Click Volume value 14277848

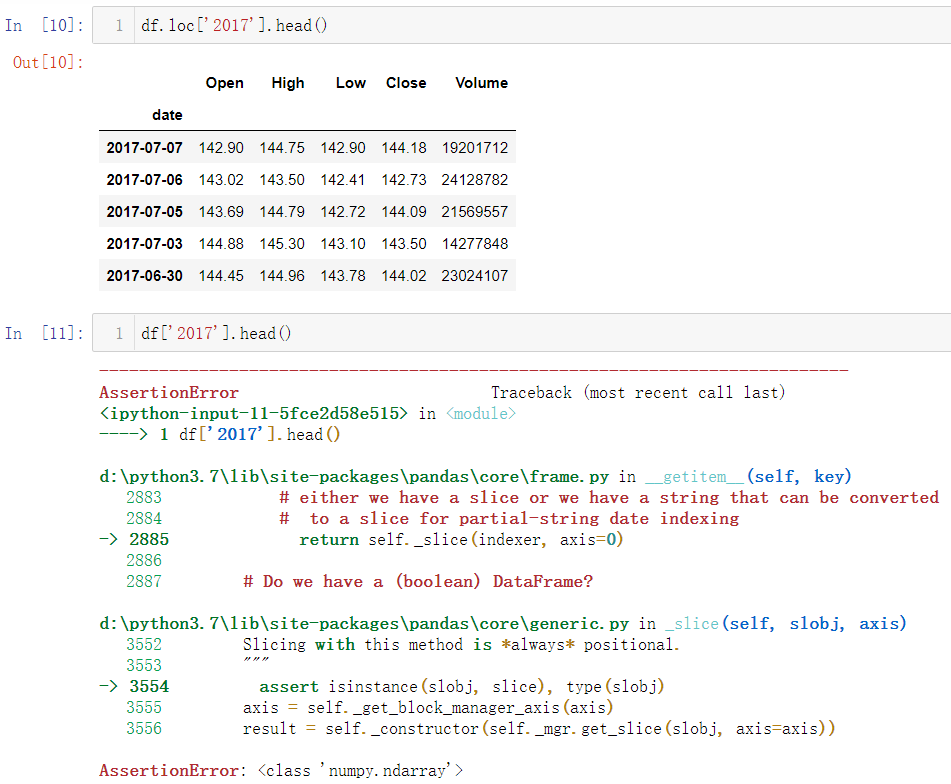475,244
